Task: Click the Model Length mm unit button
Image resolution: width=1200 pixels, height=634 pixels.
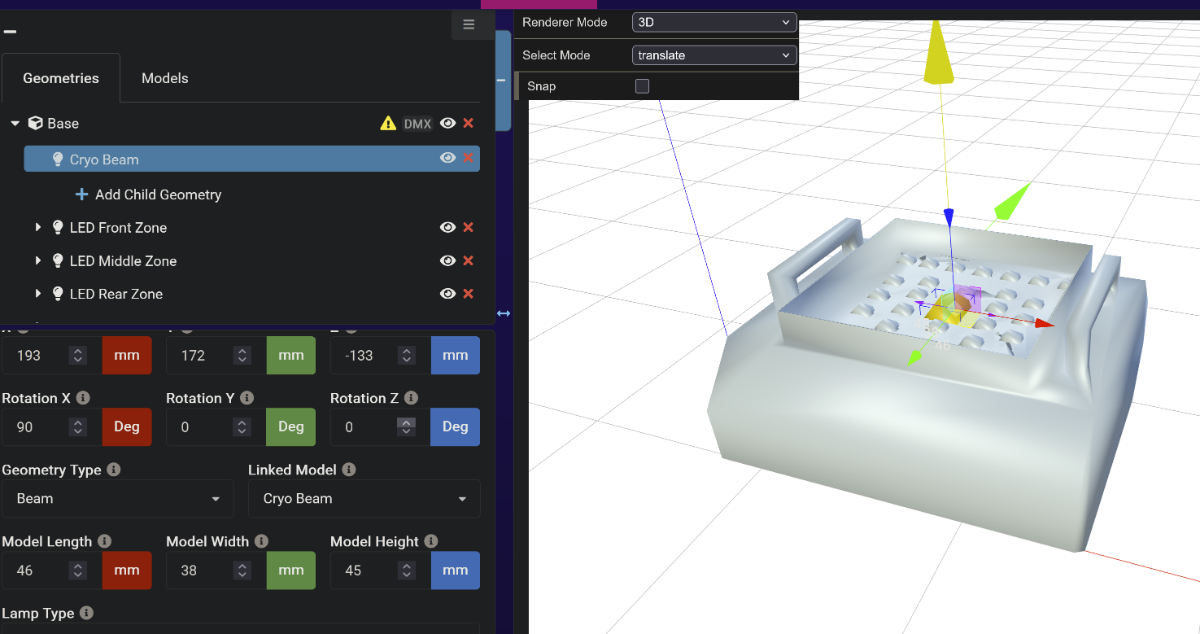Action: pyautogui.click(x=127, y=570)
